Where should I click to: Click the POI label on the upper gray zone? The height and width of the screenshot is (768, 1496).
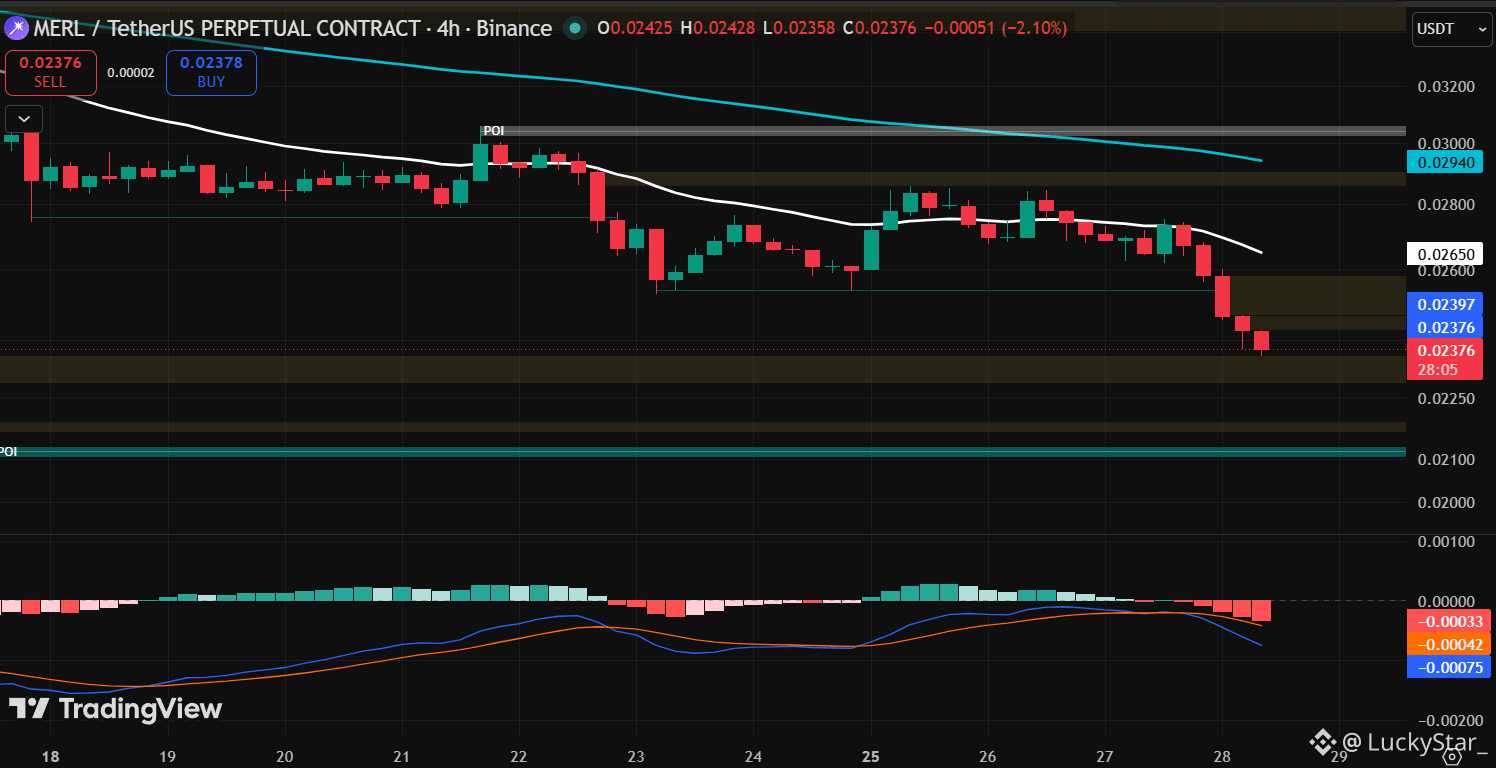493,131
